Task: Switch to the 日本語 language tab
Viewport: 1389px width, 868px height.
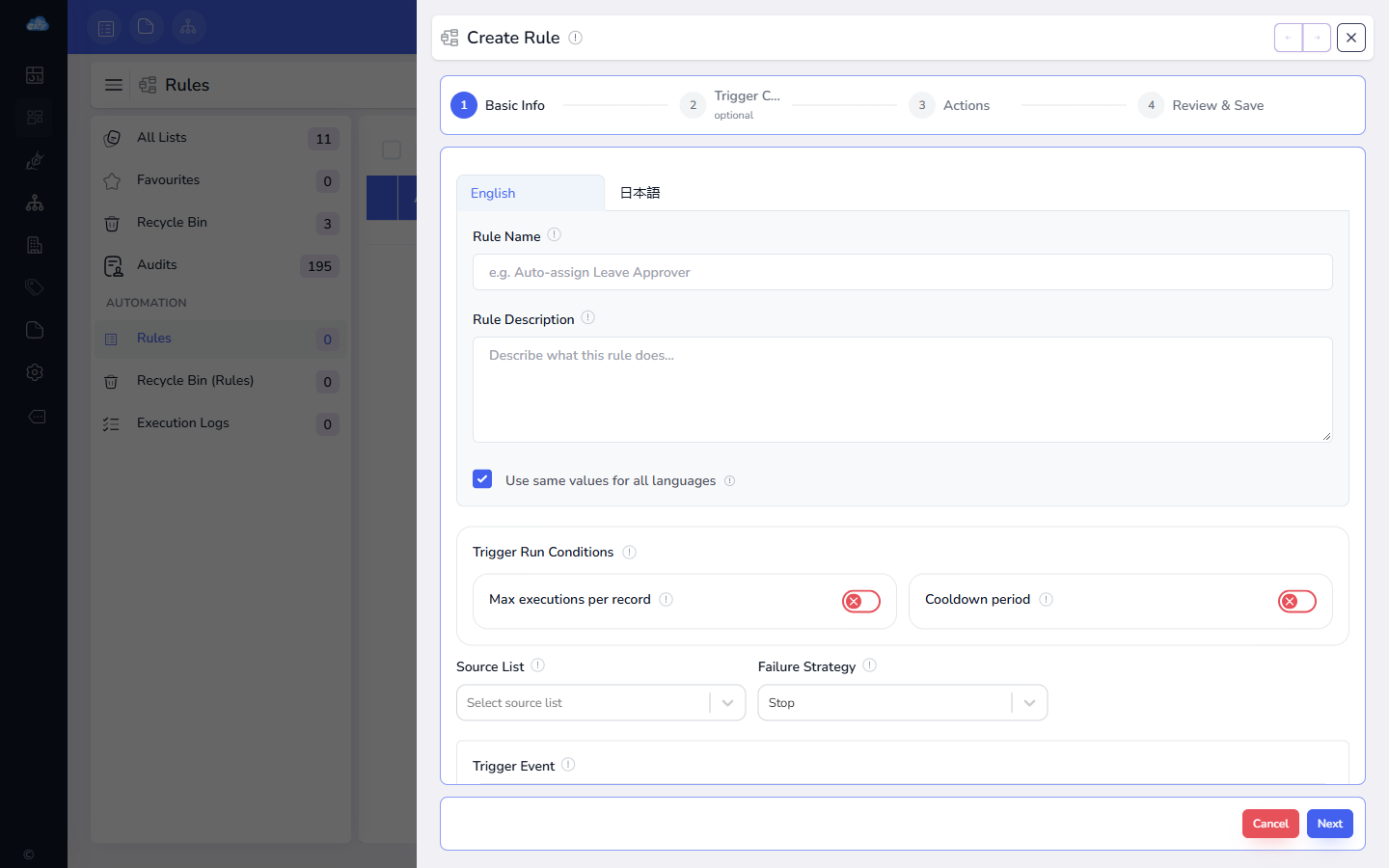Action: point(640,193)
